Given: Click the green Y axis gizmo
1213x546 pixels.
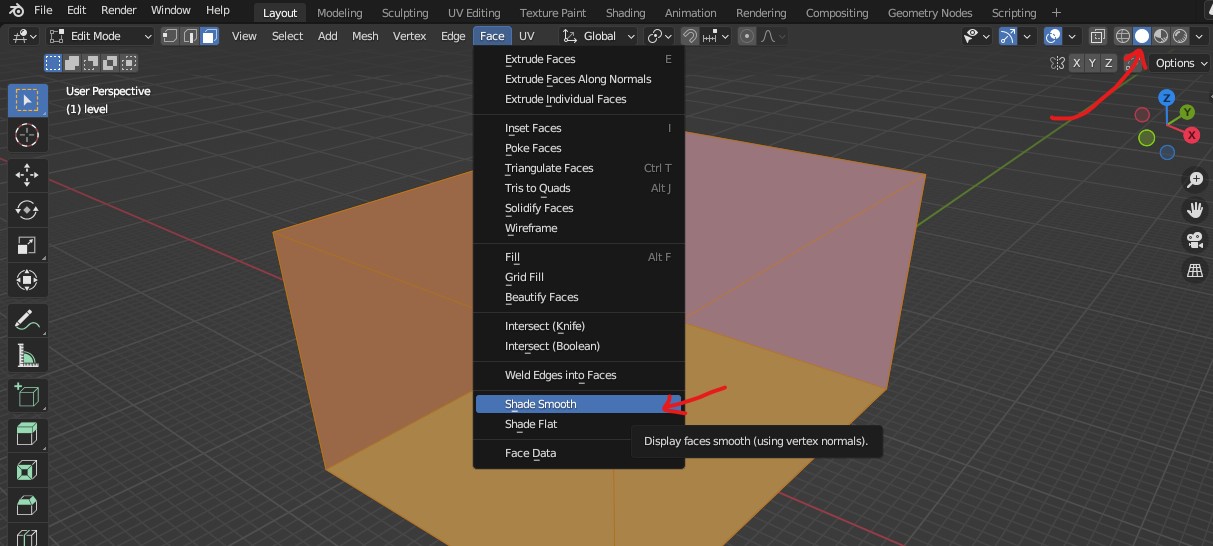Looking at the screenshot, I should pyautogui.click(x=1187, y=112).
